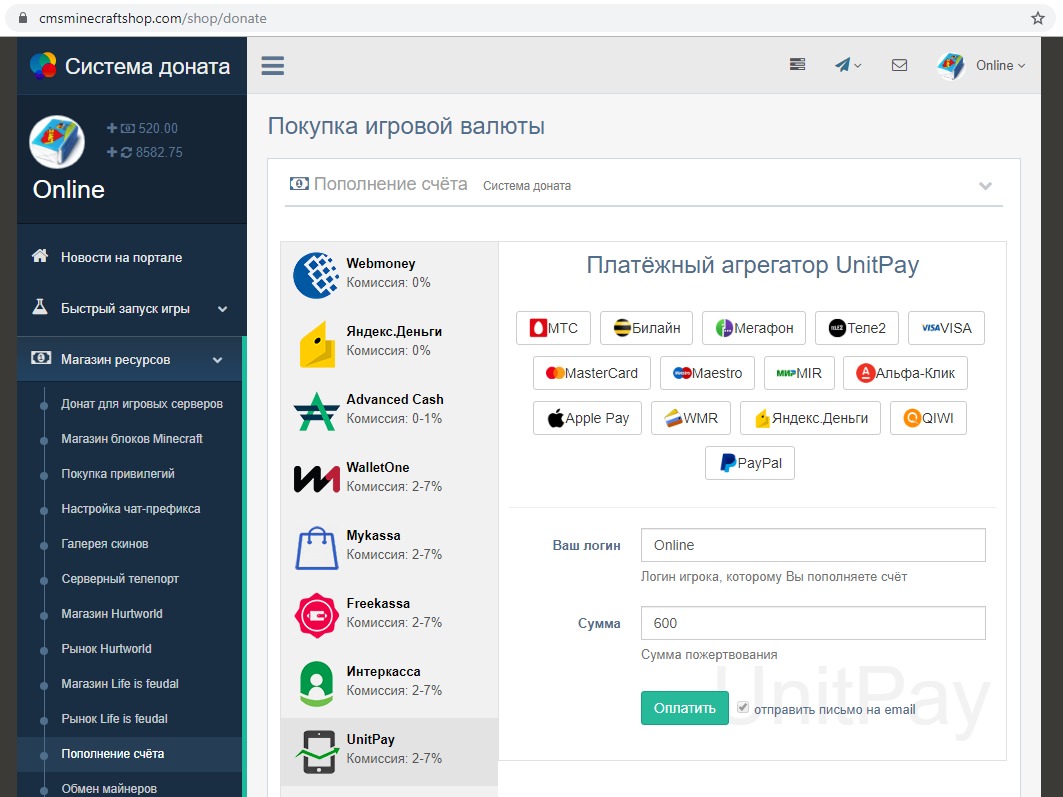Open Новости на портале sidebar item
The image size is (1063, 797).
(x=121, y=257)
